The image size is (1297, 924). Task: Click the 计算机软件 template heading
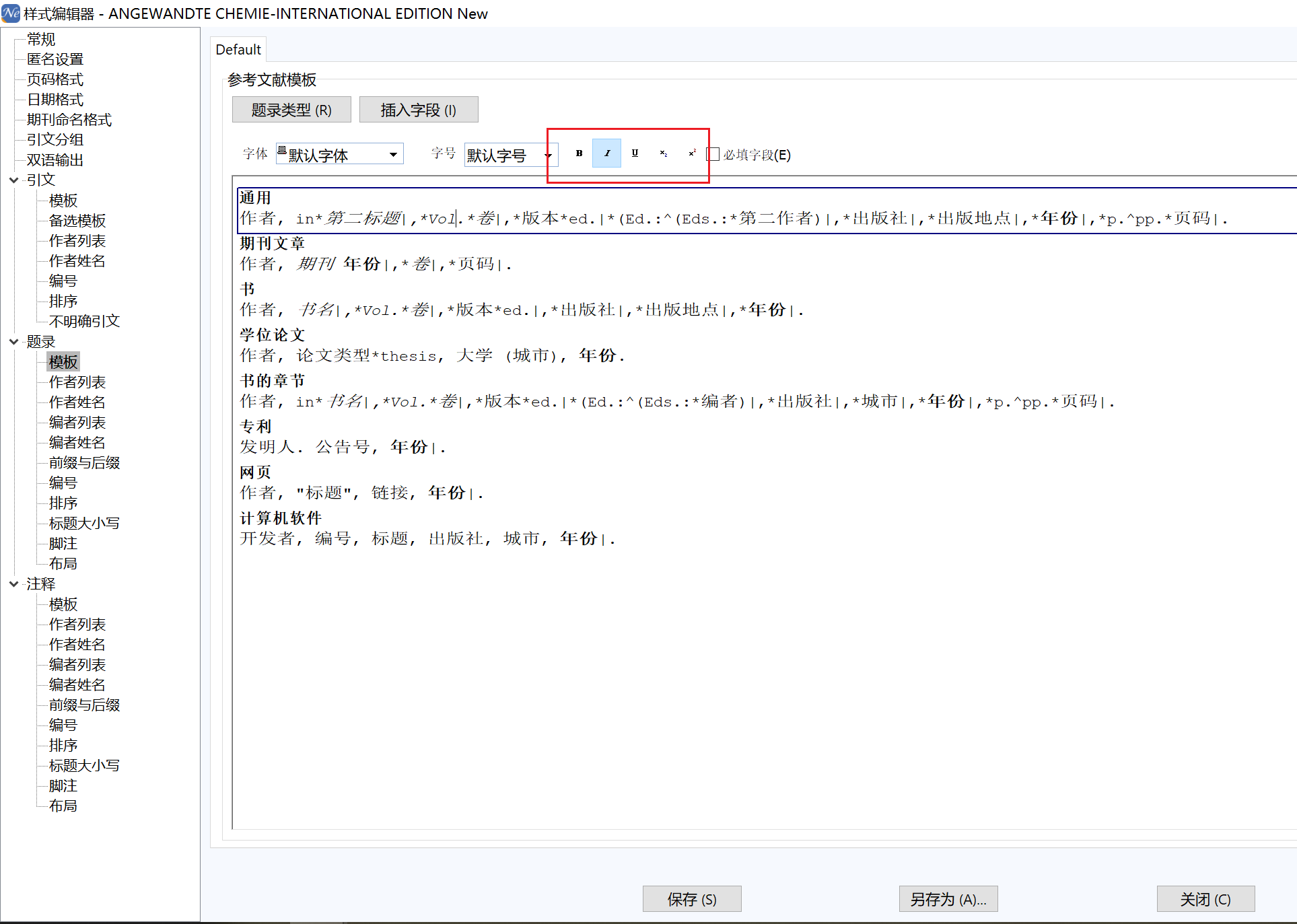tap(281, 518)
